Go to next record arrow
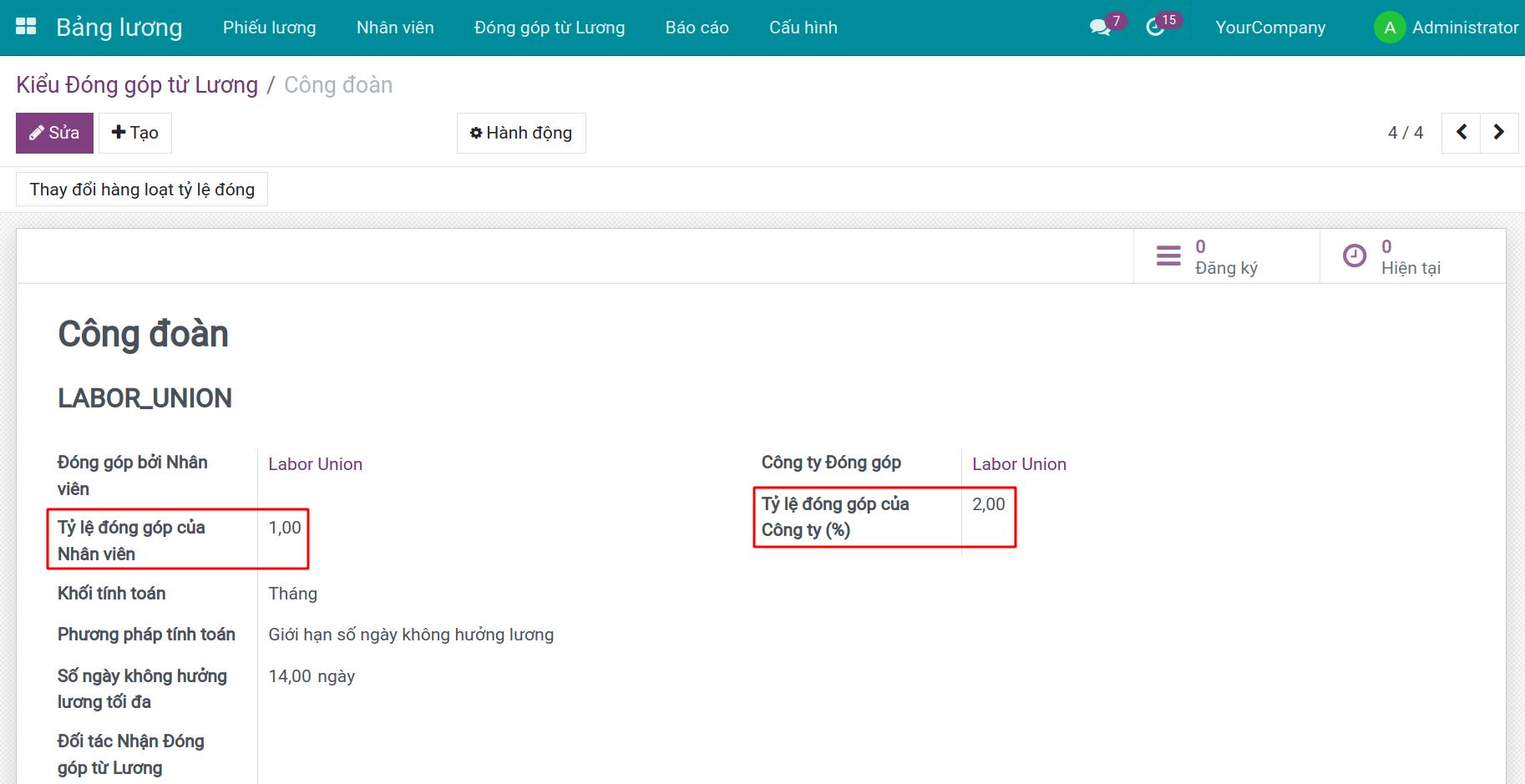 click(1498, 133)
